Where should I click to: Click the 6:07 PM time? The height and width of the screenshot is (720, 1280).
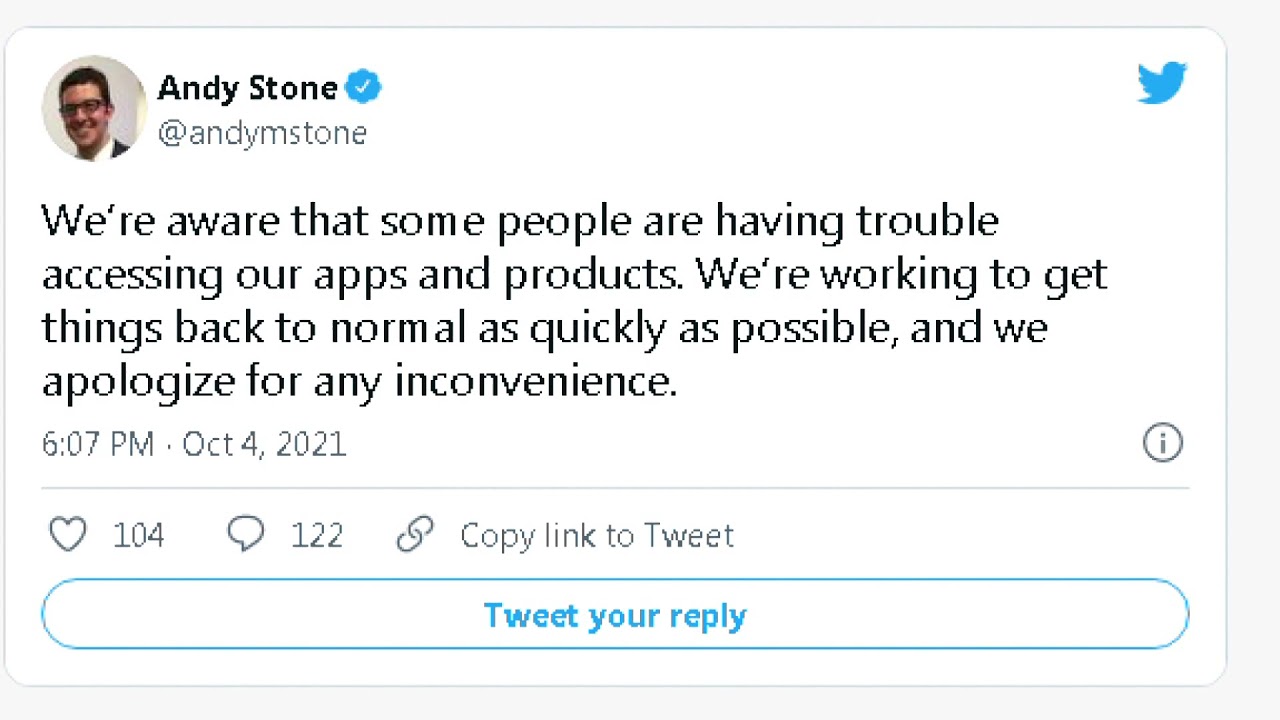[x=98, y=444]
